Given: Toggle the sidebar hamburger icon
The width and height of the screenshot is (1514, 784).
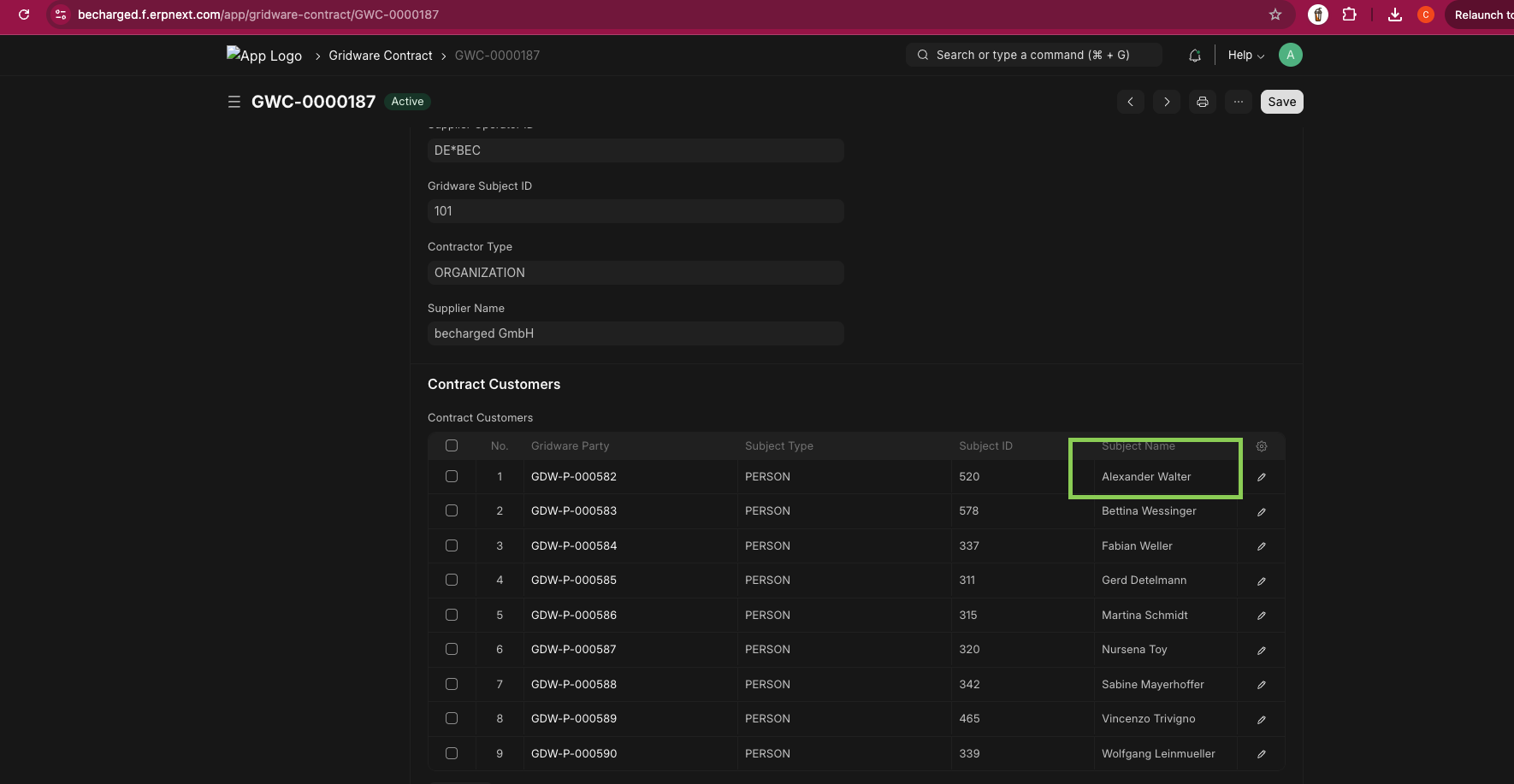Looking at the screenshot, I should [x=234, y=102].
